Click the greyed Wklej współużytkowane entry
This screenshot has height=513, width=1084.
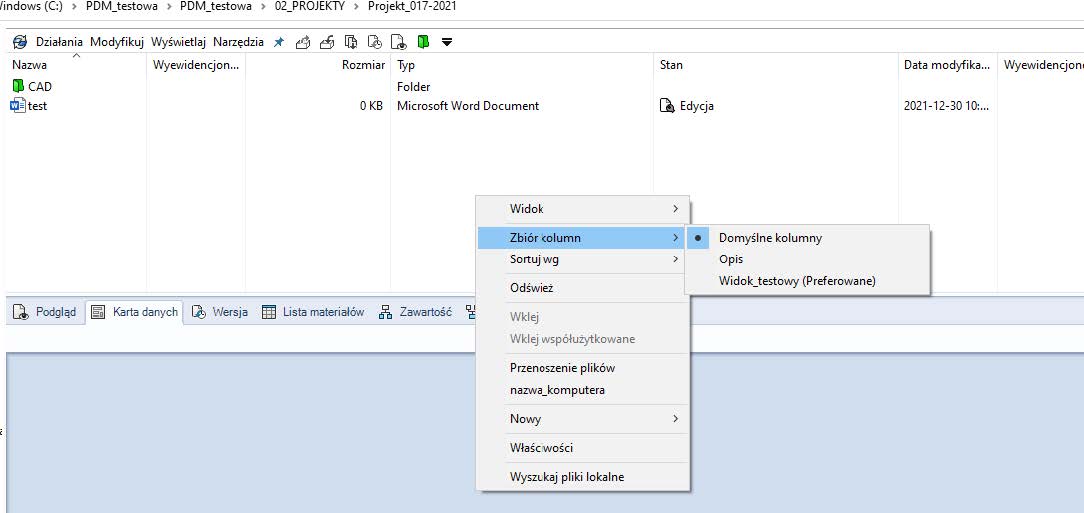tap(583, 339)
